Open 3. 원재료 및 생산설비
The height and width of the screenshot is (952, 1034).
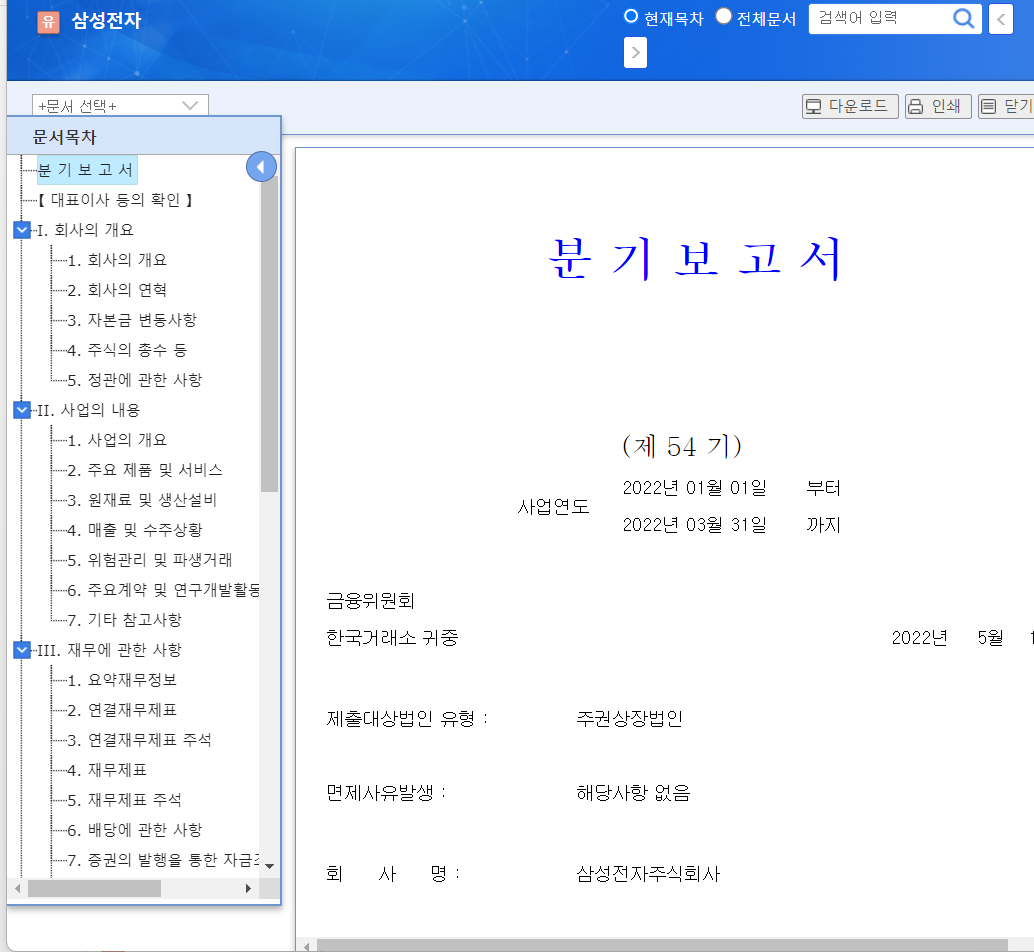click(142, 500)
